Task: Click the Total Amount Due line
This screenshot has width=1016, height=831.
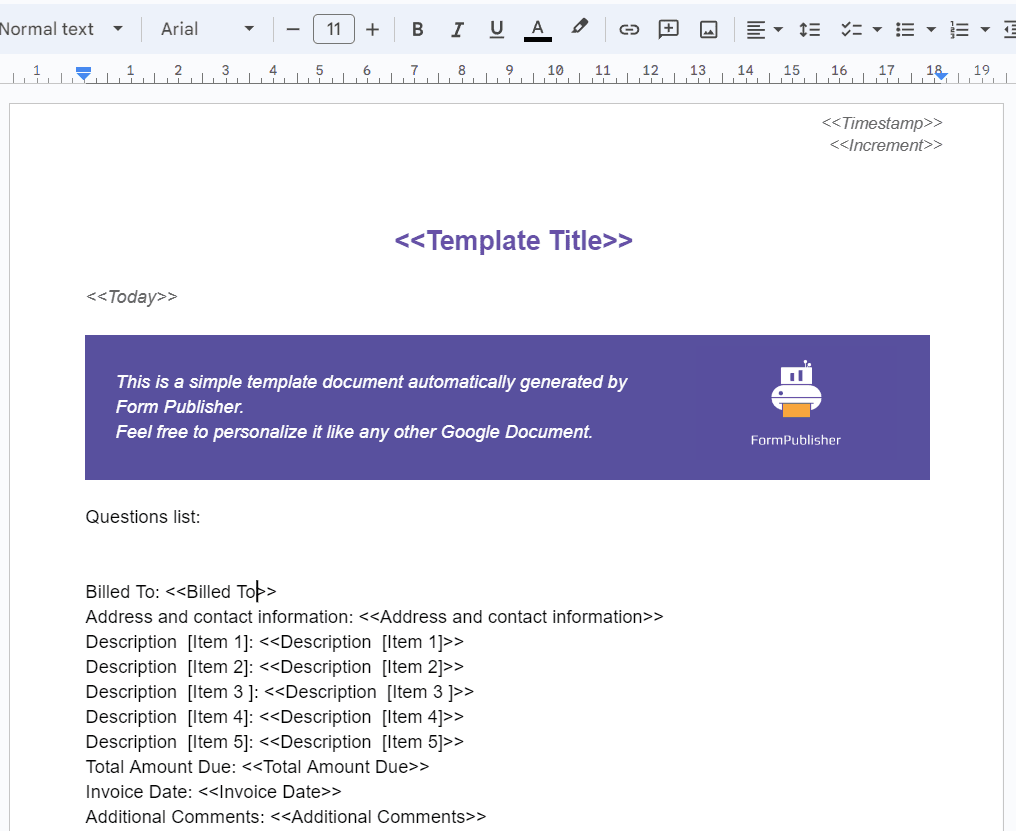Action: [x=257, y=767]
